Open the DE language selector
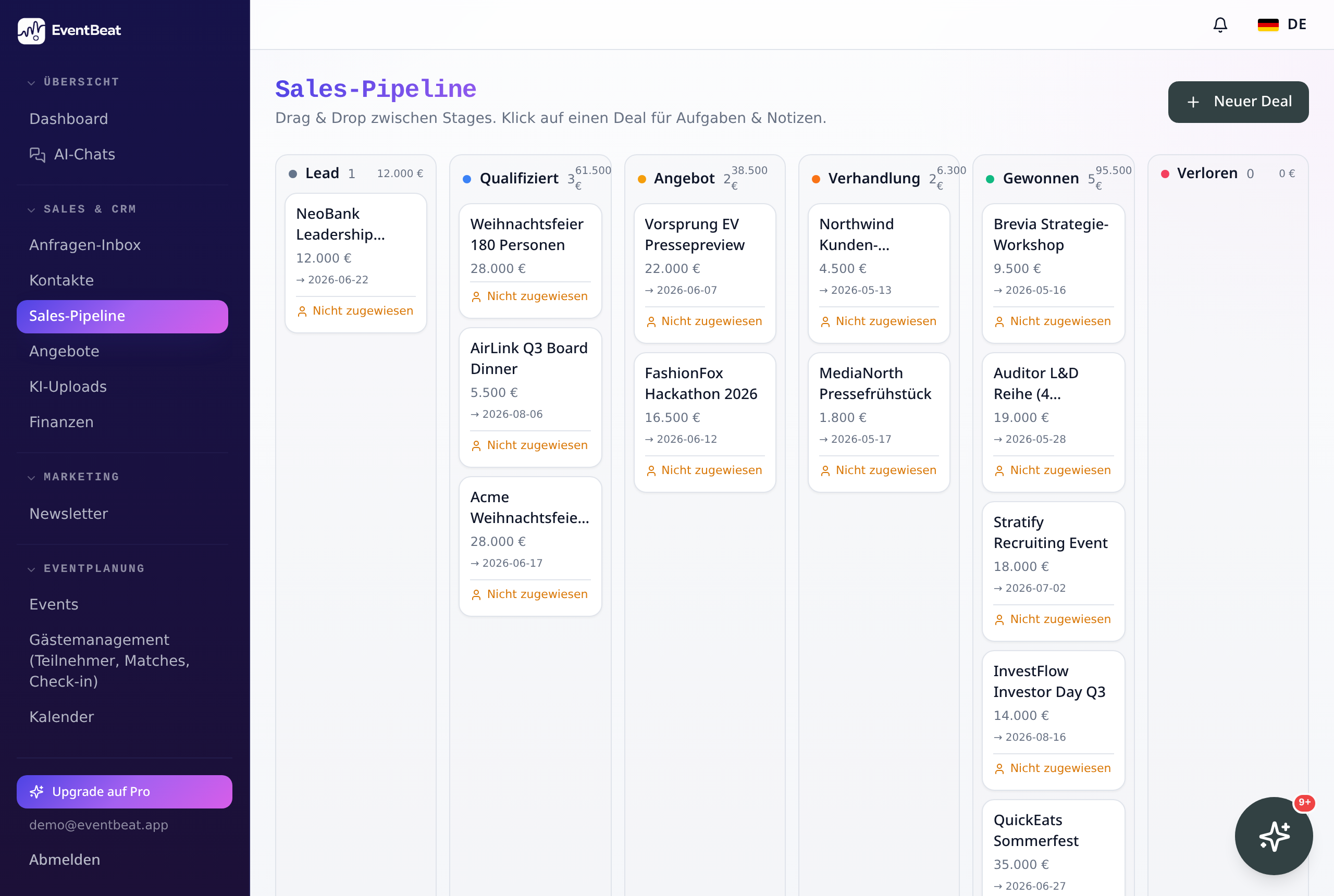This screenshot has width=1334, height=896. [x=1282, y=24]
